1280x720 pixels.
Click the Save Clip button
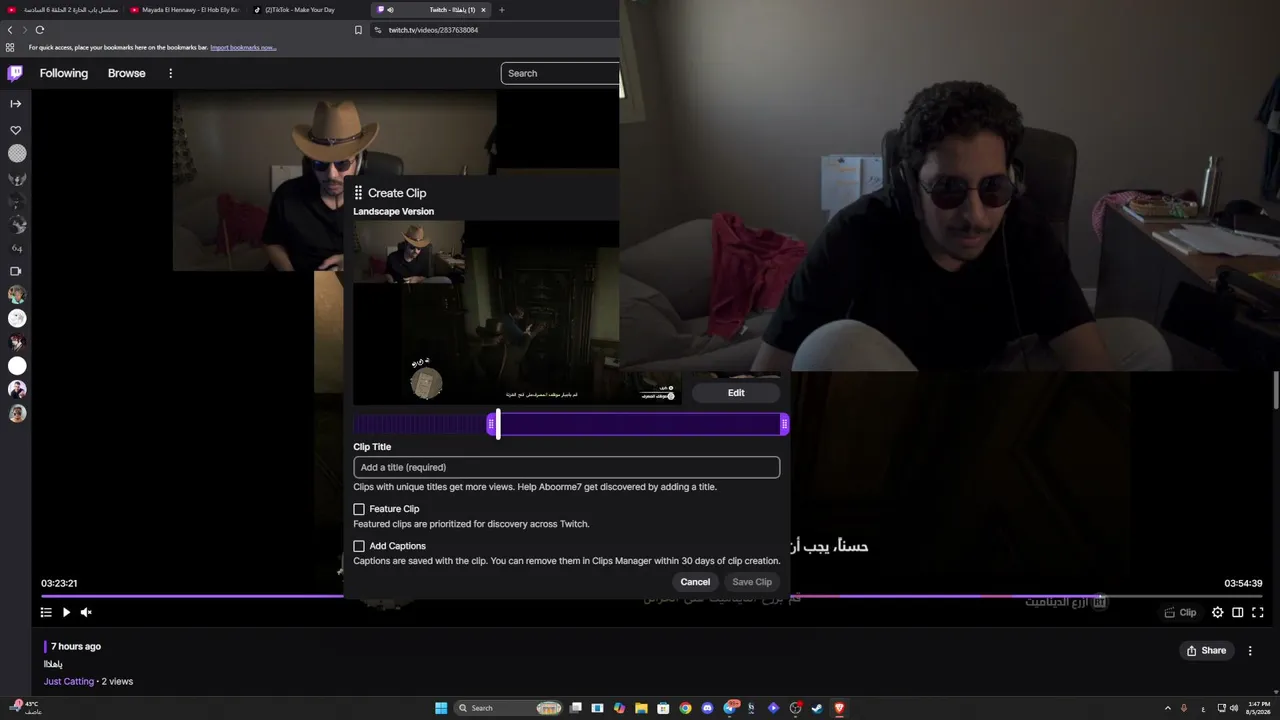pos(752,582)
